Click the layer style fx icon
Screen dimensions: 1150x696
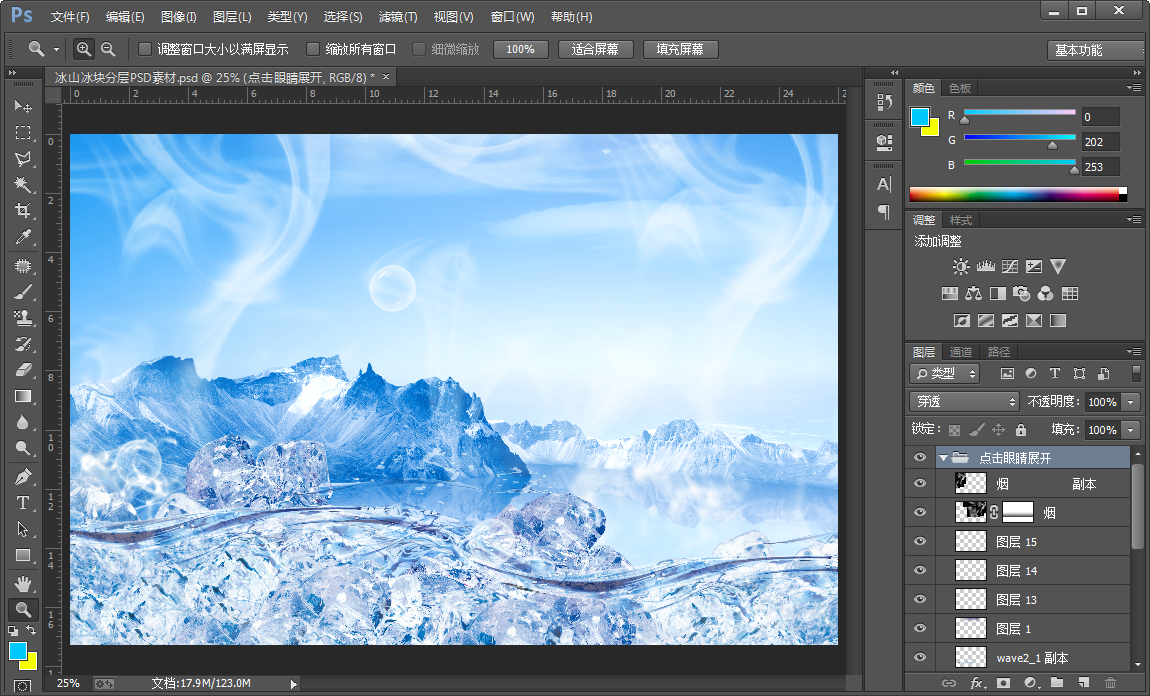point(976,682)
